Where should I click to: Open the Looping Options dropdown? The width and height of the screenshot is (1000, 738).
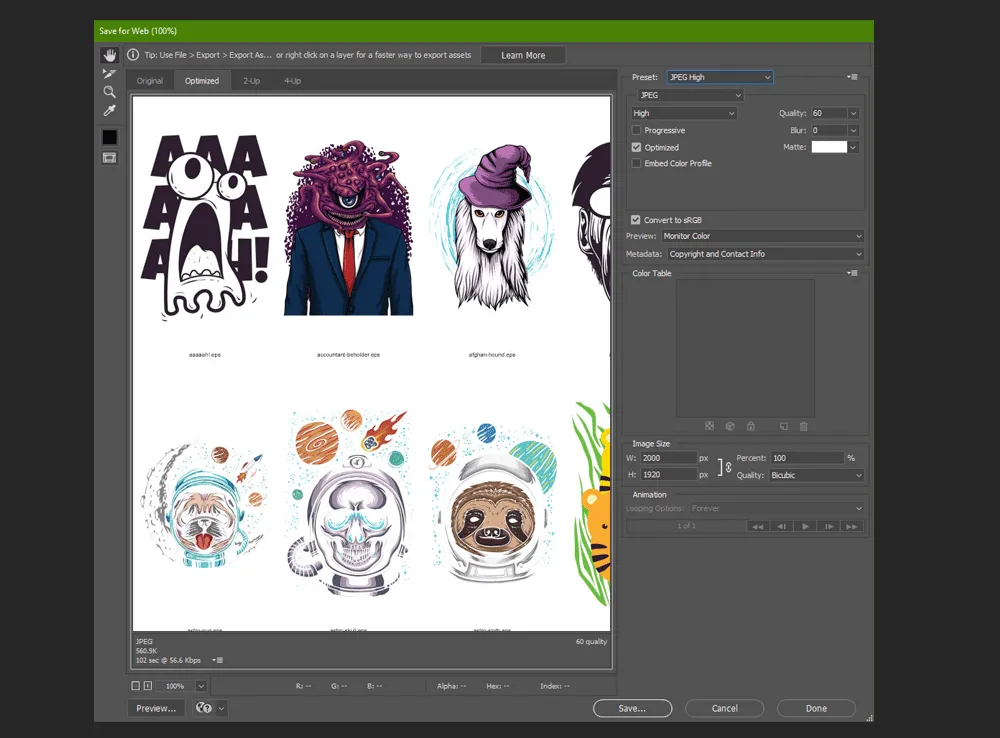[x=777, y=508]
